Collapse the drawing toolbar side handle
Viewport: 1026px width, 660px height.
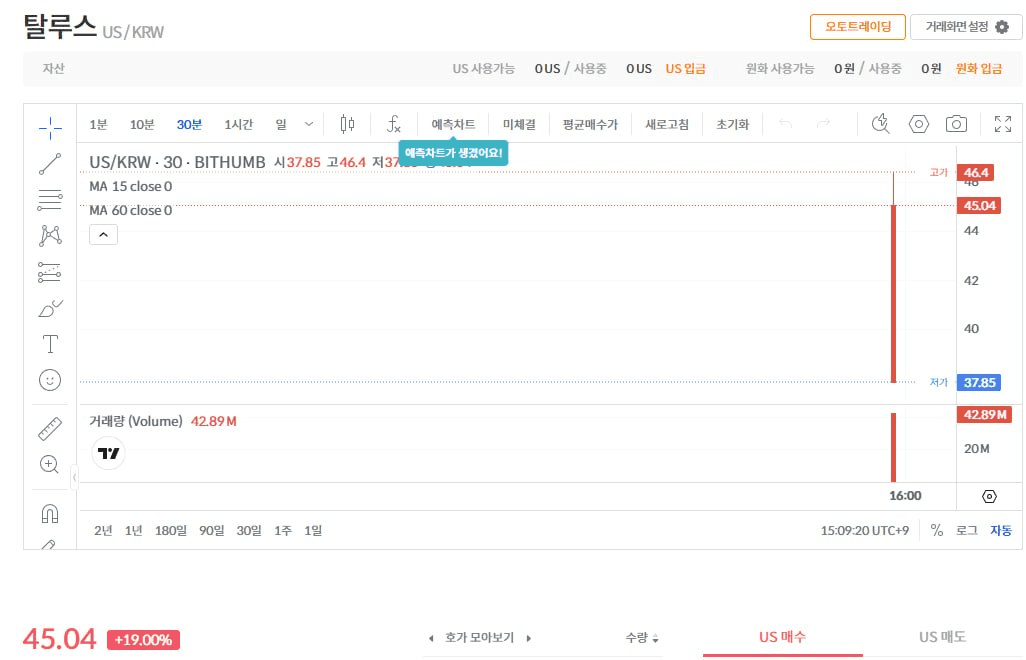coord(74,478)
